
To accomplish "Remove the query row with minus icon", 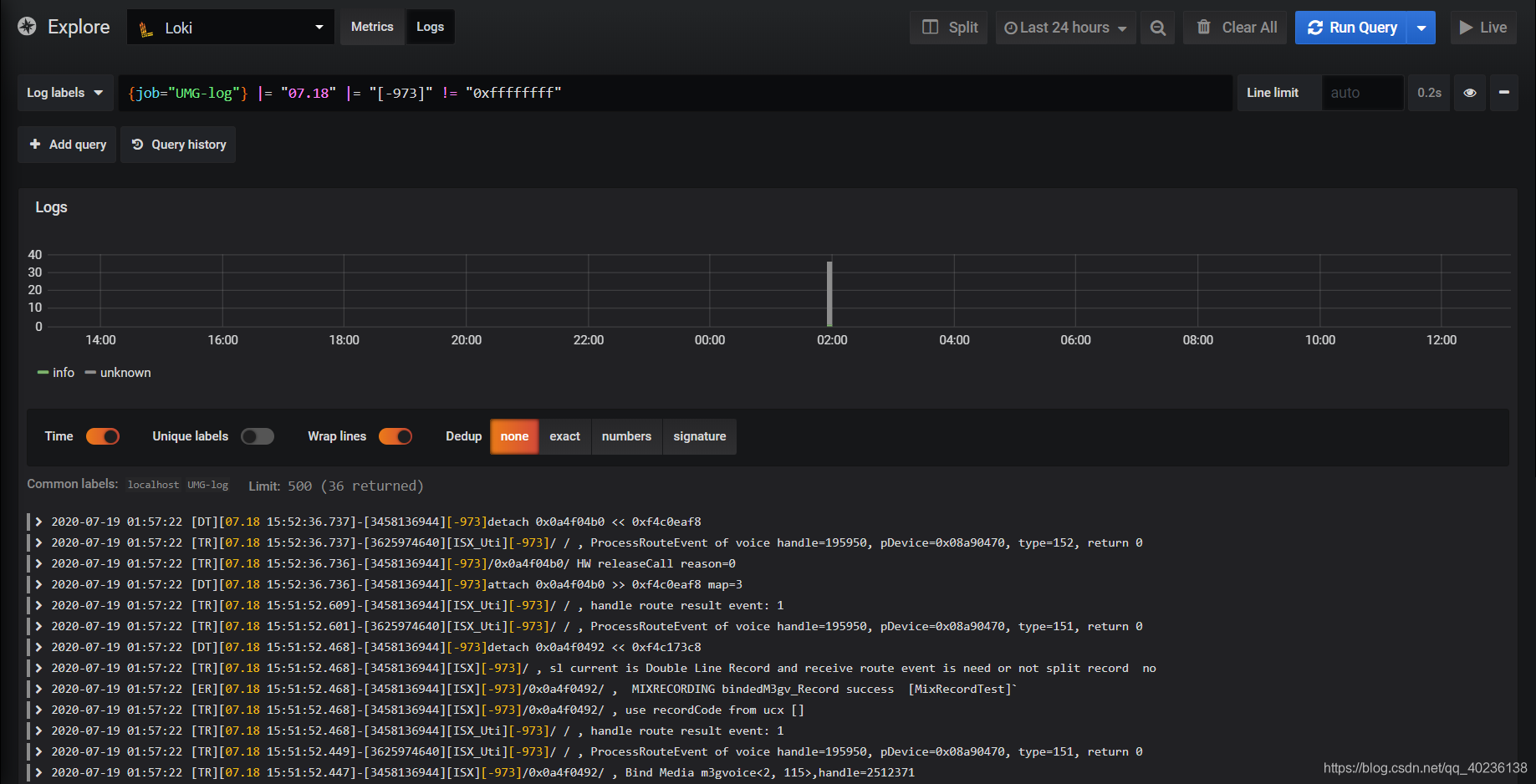I will coord(1504,93).
